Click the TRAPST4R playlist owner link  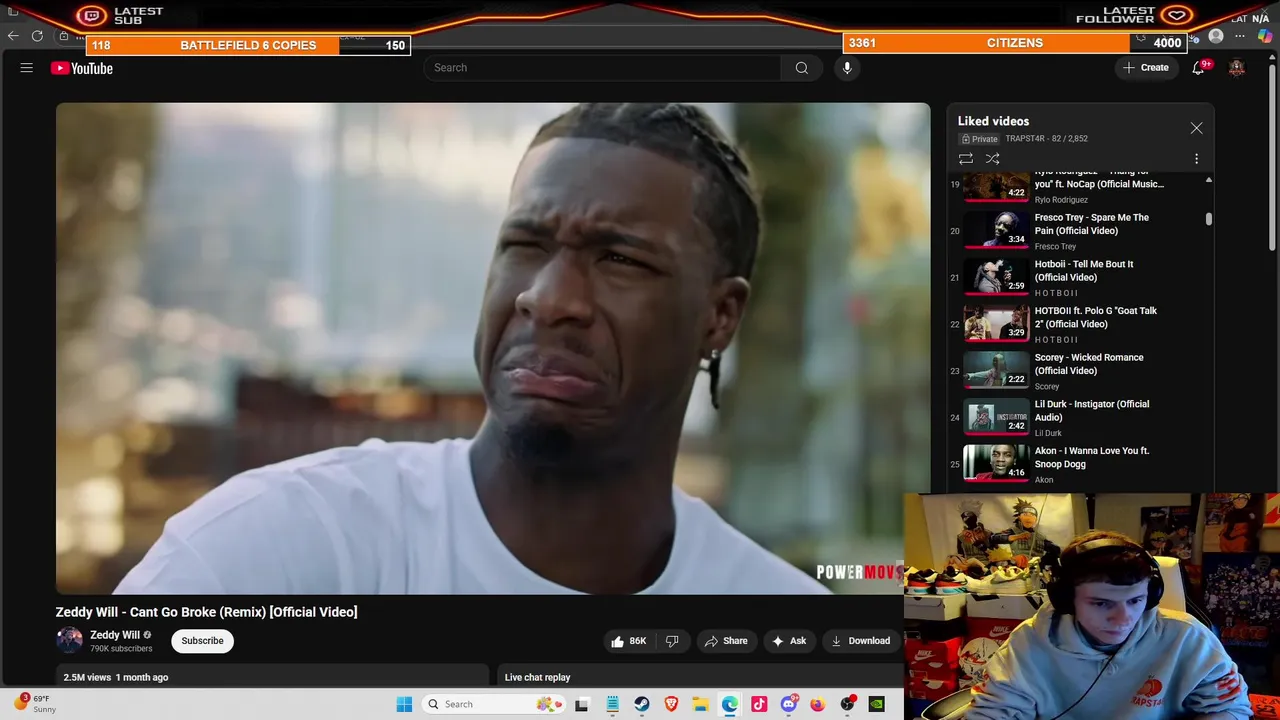coord(1025,139)
